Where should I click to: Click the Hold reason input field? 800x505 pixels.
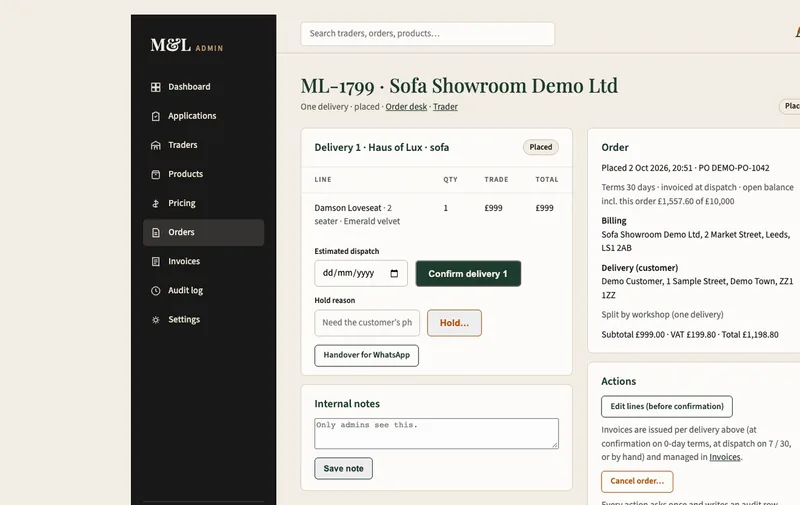pos(367,323)
